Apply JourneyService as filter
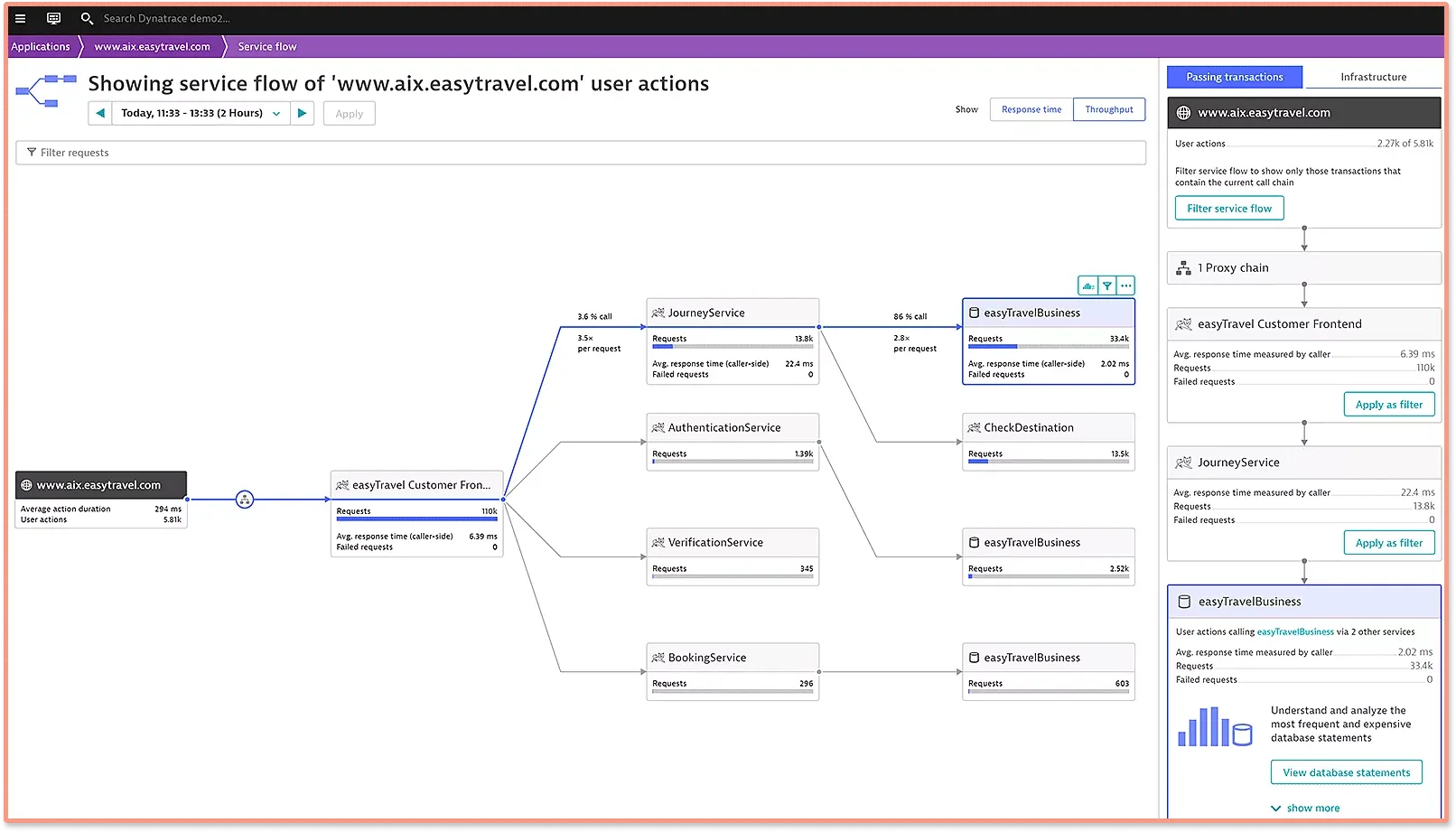Screen dimensions: 1456x832 (x=1389, y=543)
